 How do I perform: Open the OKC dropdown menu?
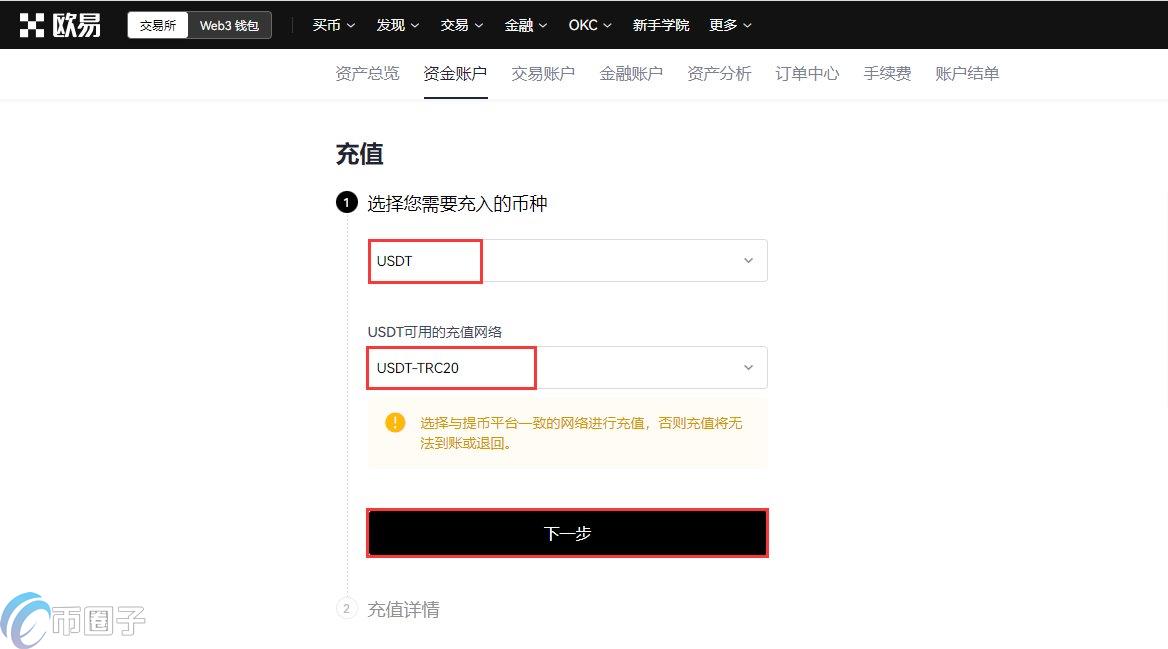tap(590, 25)
